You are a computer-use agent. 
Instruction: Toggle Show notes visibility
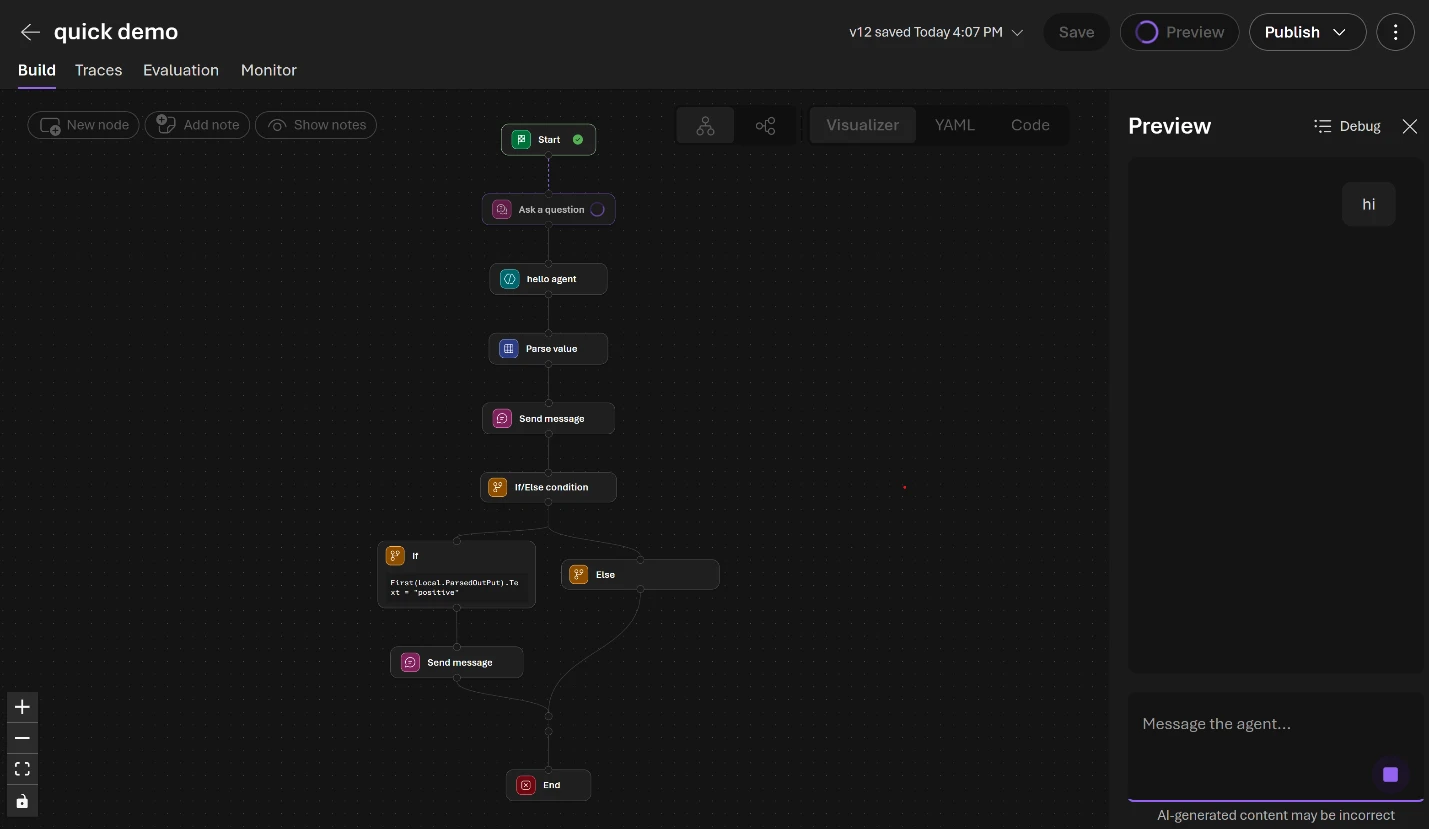[x=316, y=125]
